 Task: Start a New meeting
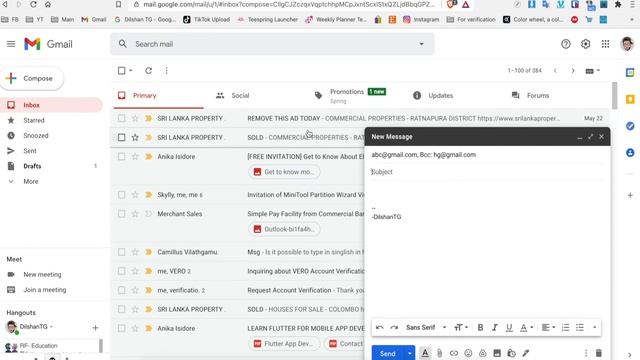42,274
